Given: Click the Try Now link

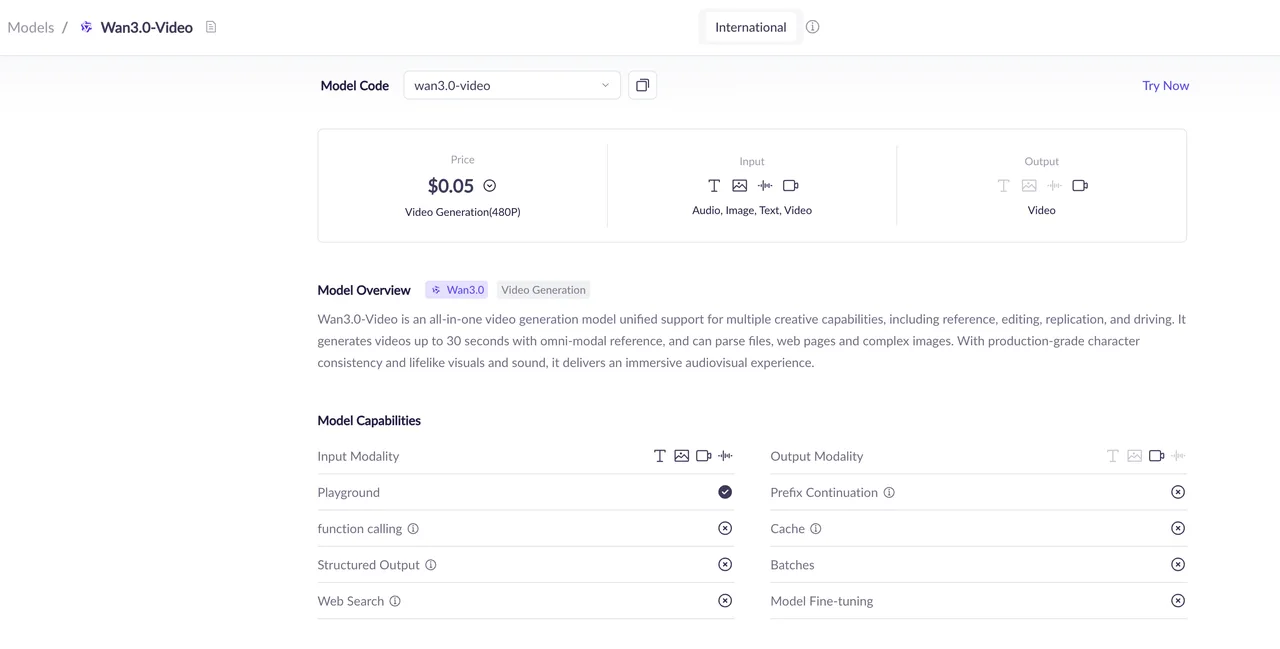Looking at the screenshot, I should 1166,85.
